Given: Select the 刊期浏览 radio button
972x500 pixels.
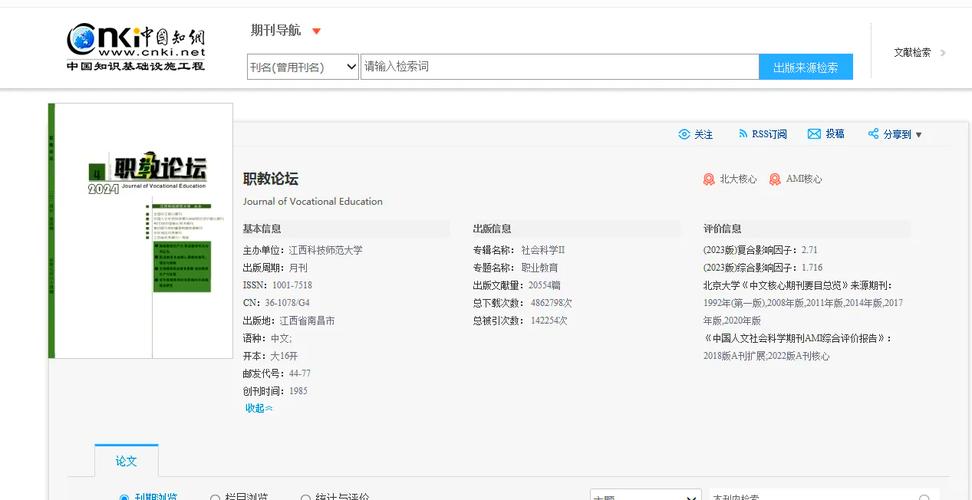Looking at the screenshot, I should 124,498.
